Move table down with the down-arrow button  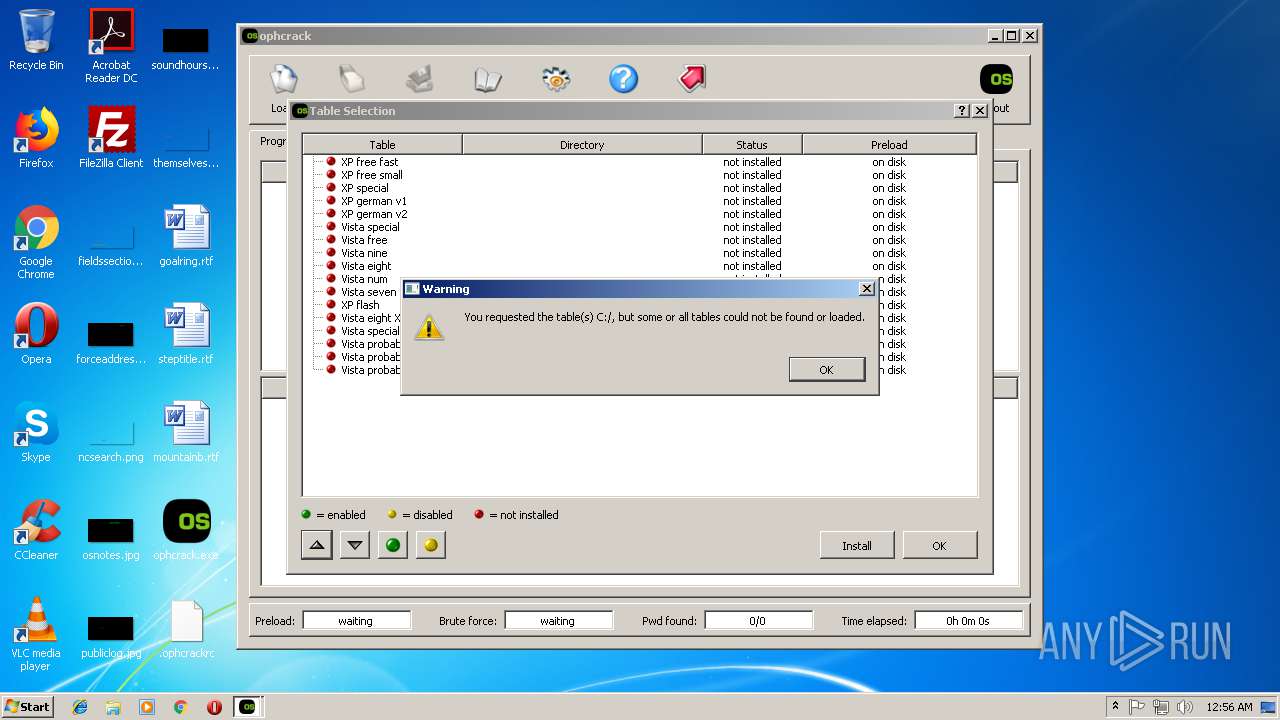coord(355,545)
